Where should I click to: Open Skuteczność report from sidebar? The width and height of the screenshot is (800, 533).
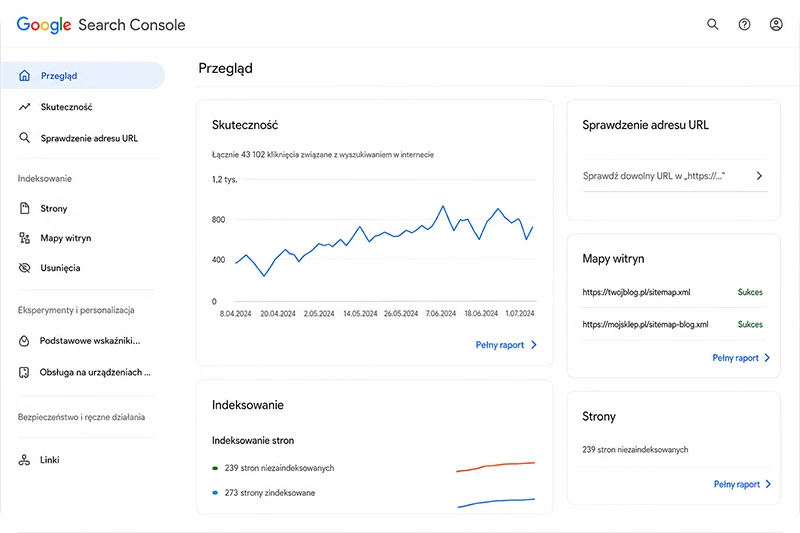(66, 107)
